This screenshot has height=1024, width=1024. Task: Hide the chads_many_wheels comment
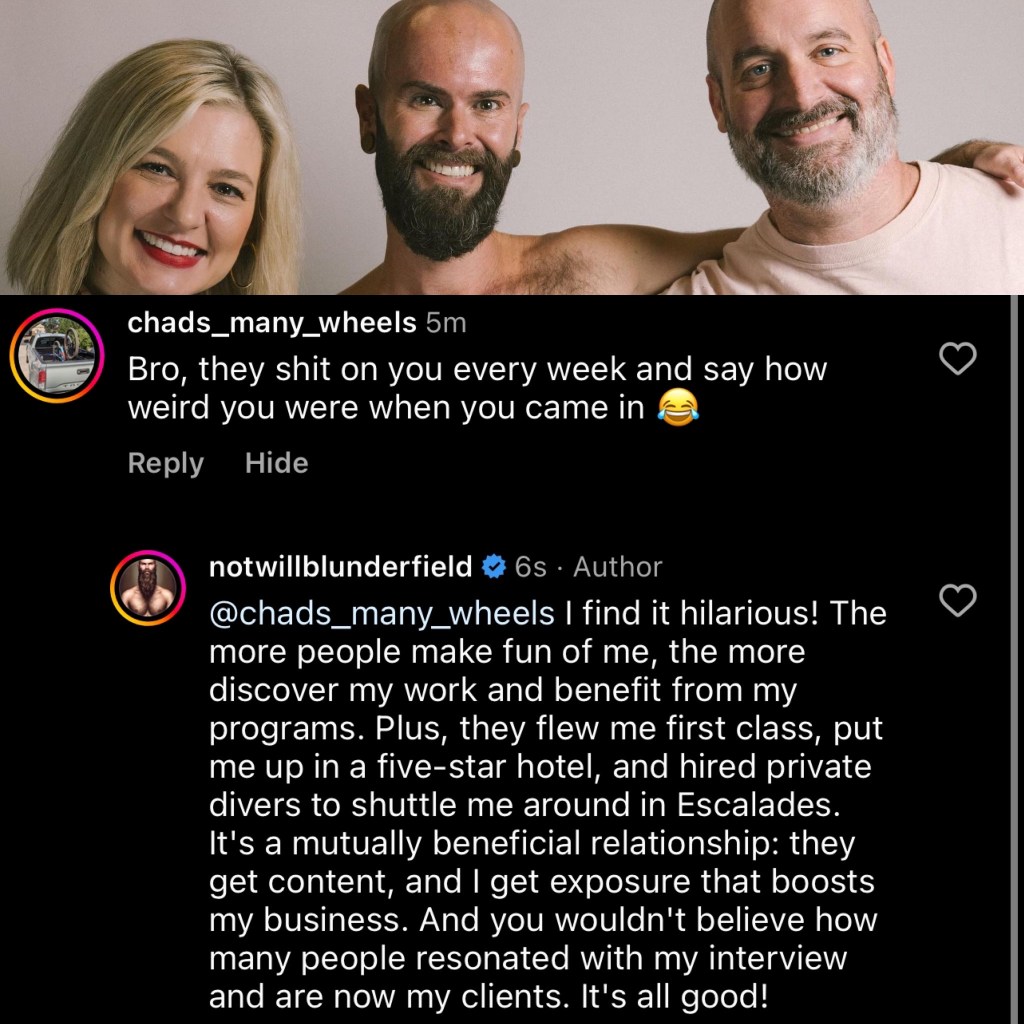pos(276,463)
